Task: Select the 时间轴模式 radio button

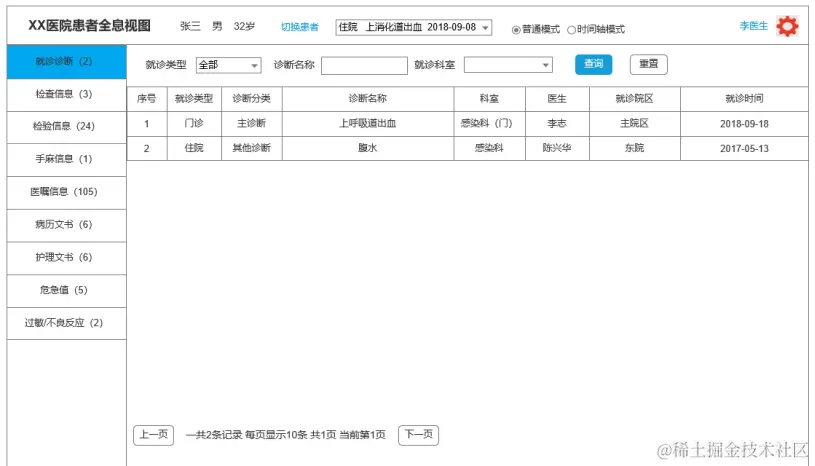Action: pos(571,30)
